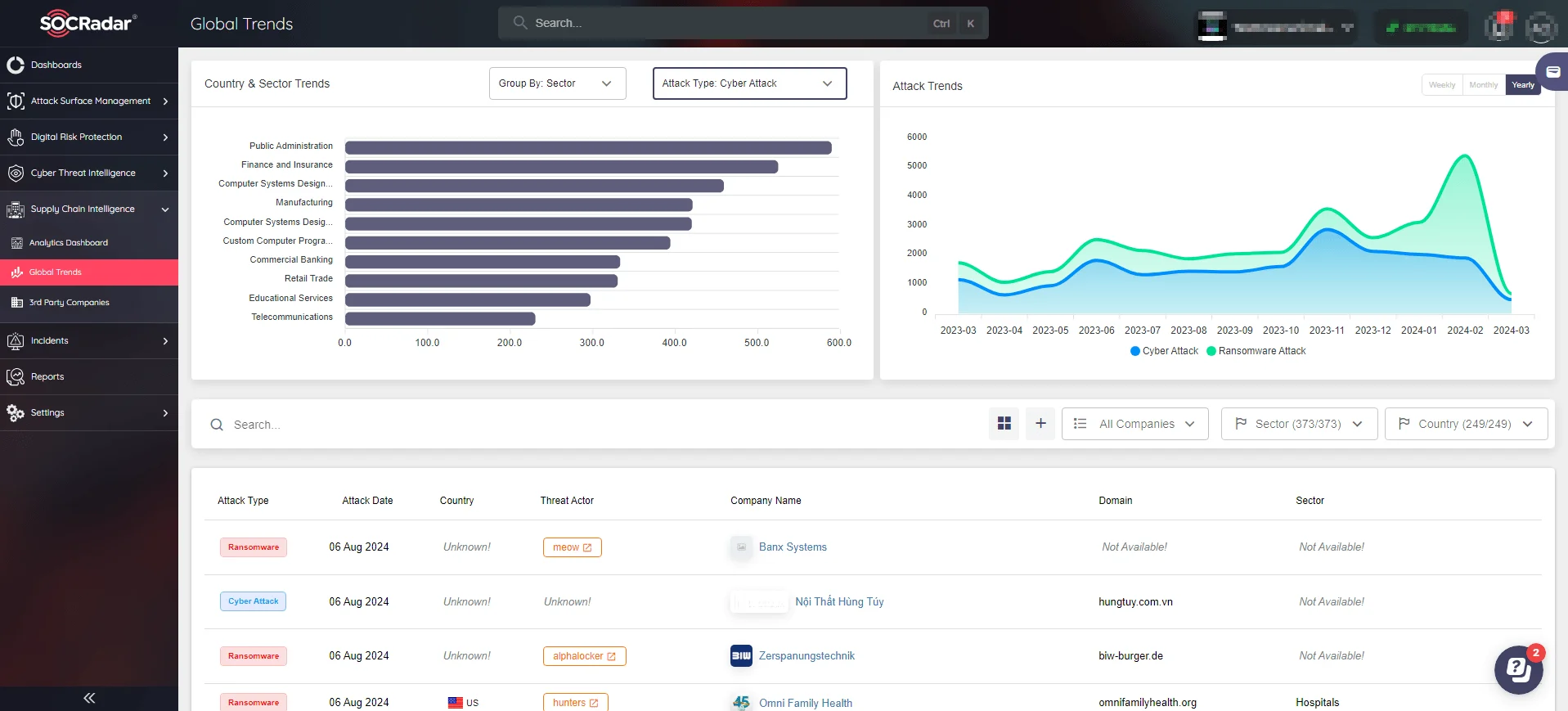The image size is (1568, 711).
Task: Open the notifications icon in header
Action: (1499, 26)
